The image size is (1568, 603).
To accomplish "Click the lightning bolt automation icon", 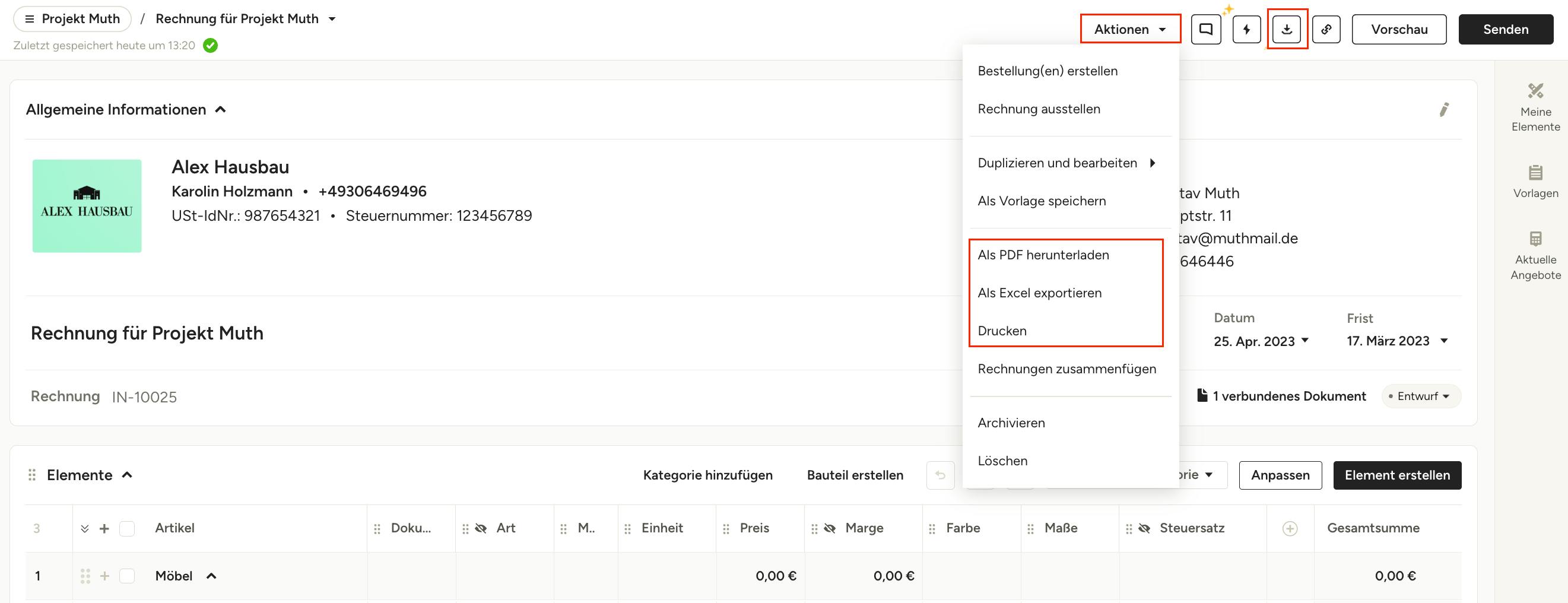I will [1246, 29].
